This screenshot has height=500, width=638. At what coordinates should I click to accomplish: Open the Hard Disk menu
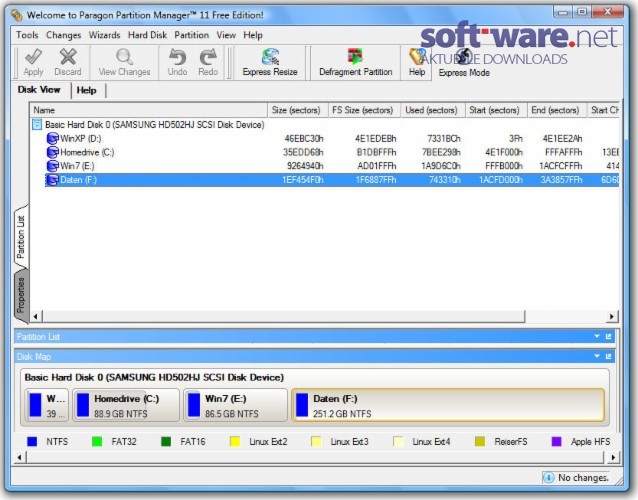(147, 35)
